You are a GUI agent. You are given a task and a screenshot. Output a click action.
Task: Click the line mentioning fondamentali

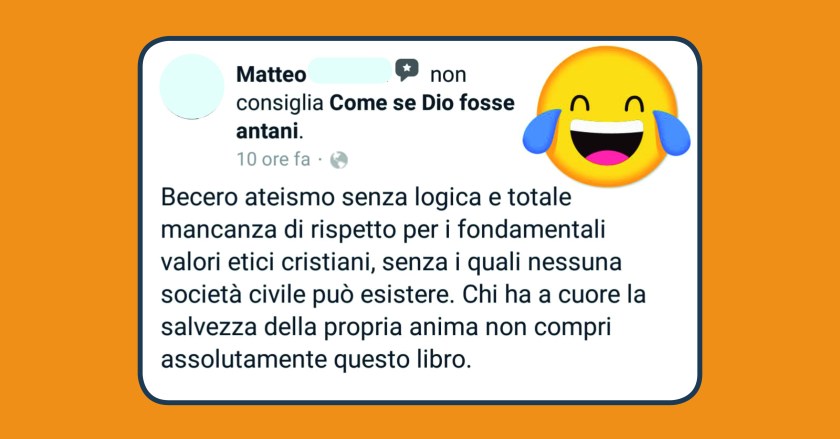[383, 230]
